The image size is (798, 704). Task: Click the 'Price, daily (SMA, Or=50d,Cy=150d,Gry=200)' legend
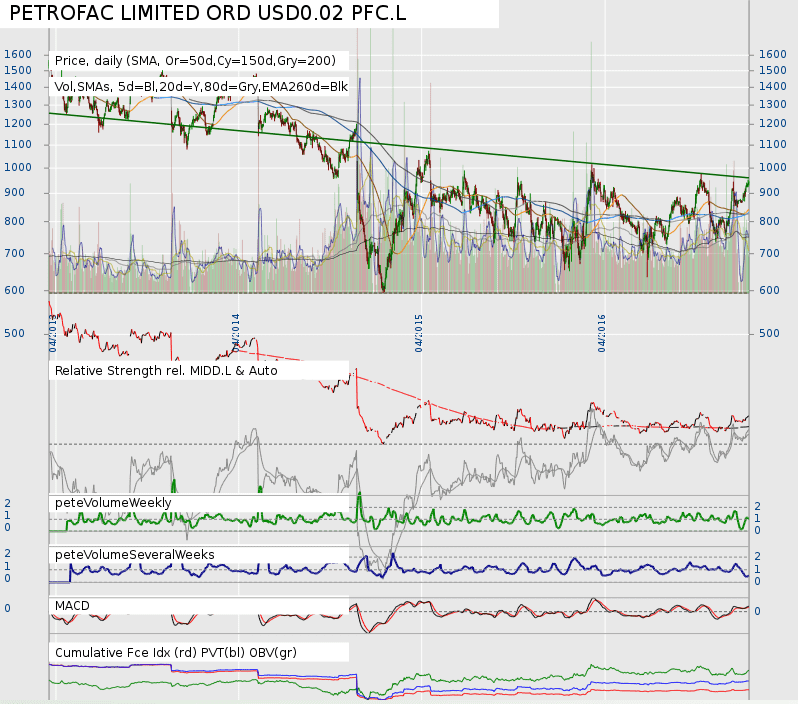pyautogui.click(x=195, y=61)
